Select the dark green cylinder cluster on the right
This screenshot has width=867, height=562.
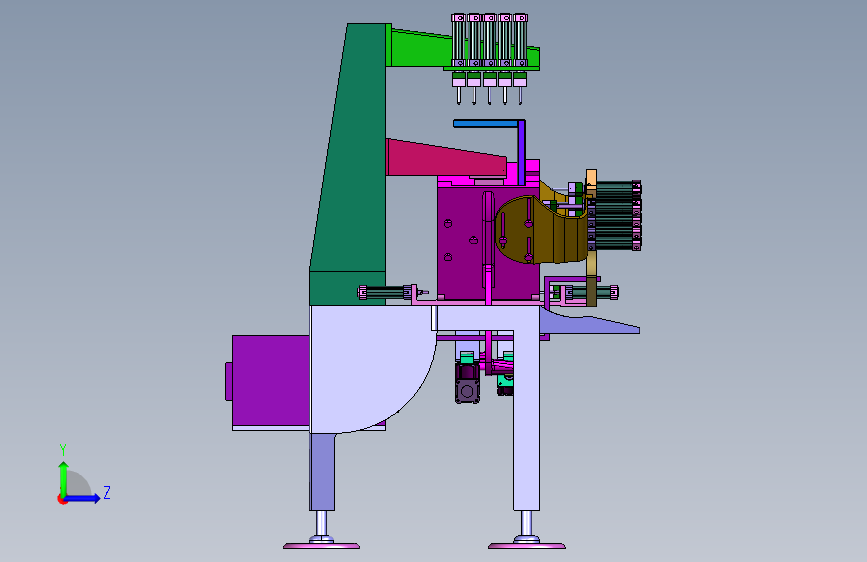615,216
